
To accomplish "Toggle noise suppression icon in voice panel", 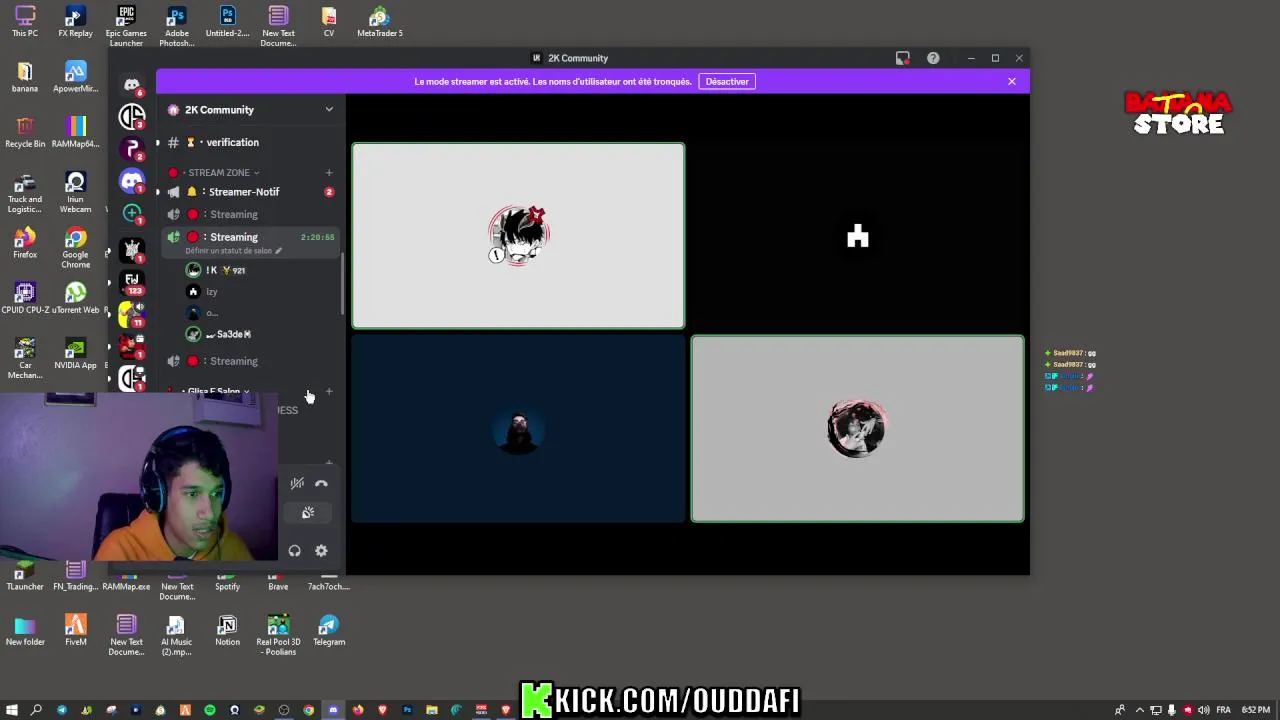I will pyautogui.click(x=297, y=484).
